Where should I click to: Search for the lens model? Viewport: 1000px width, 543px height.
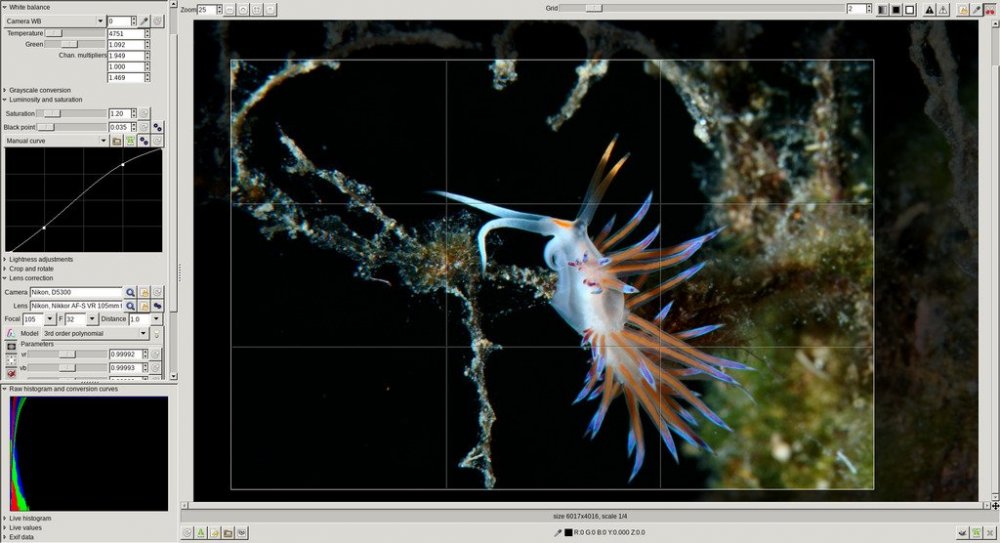point(130,306)
